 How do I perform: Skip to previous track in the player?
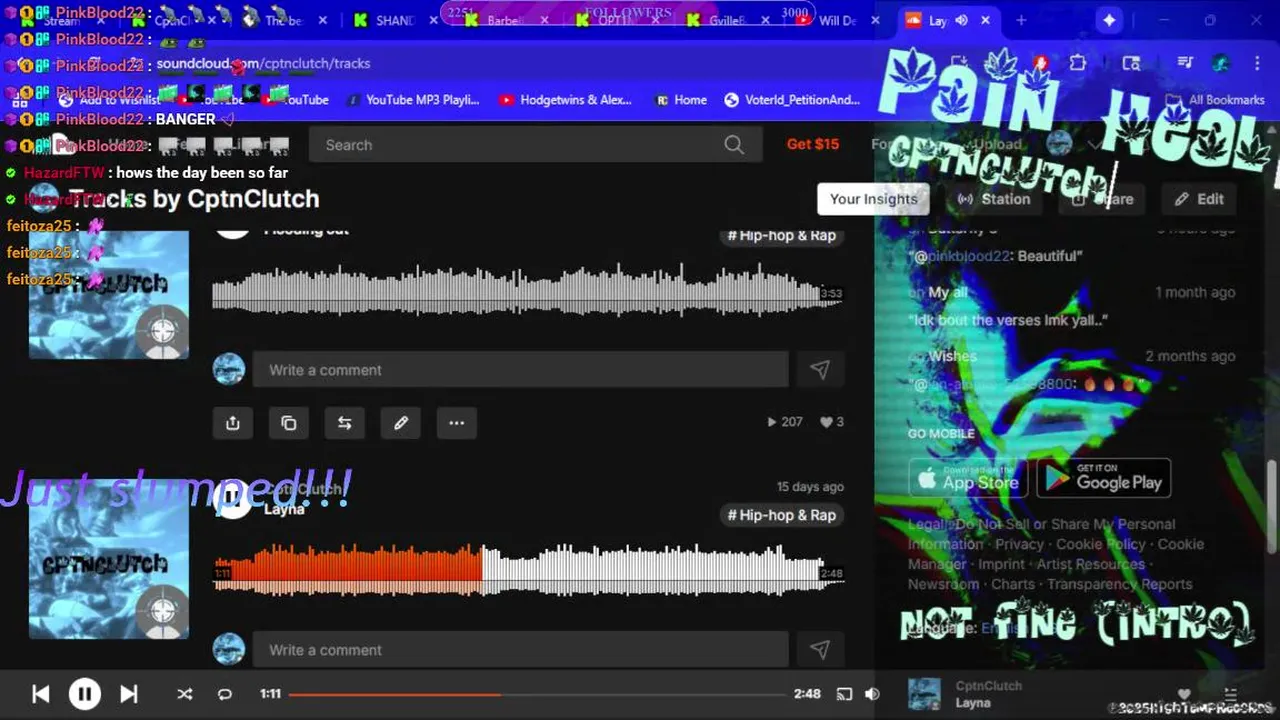pos(41,694)
